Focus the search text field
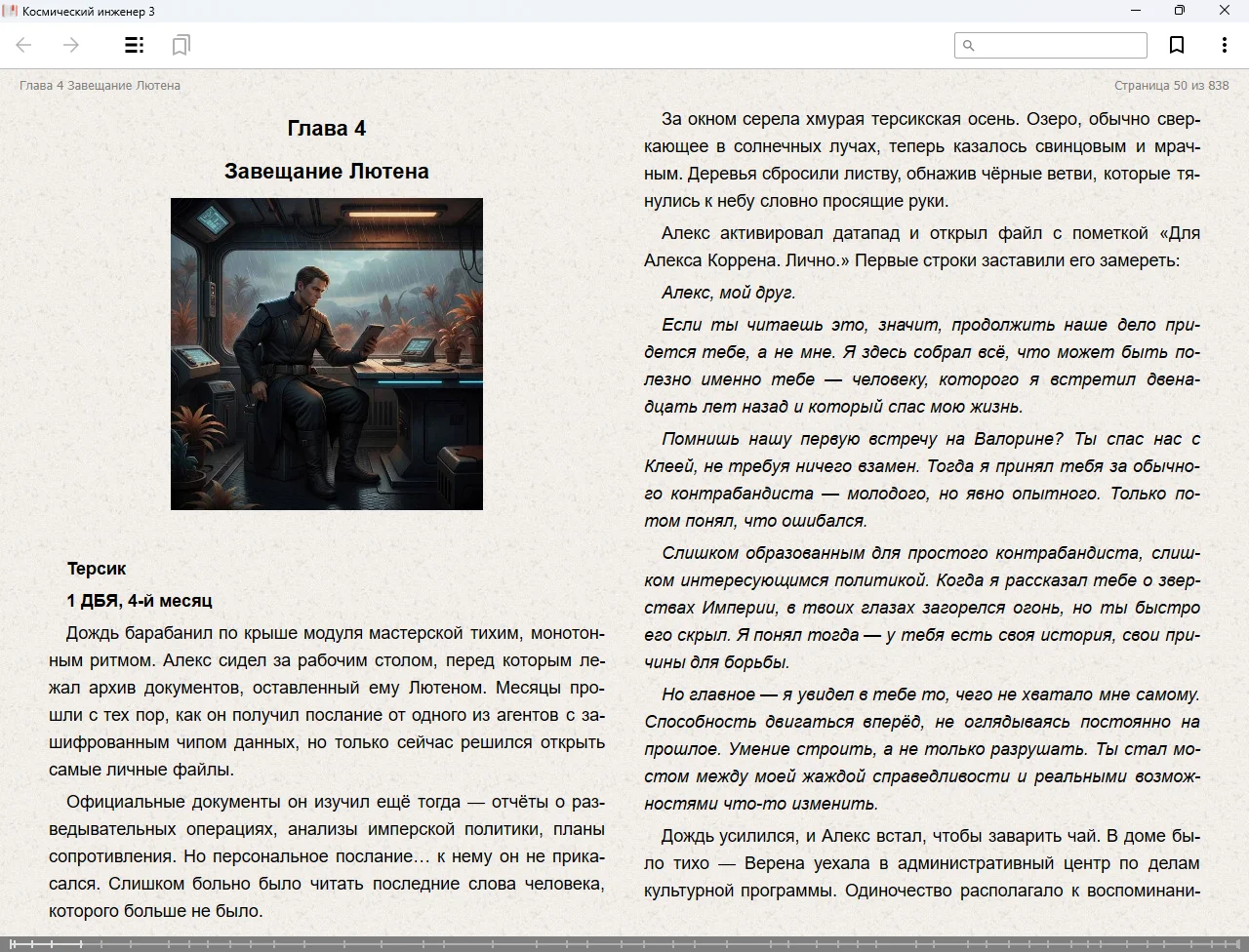1249x952 pixels. coord(1060,45)
